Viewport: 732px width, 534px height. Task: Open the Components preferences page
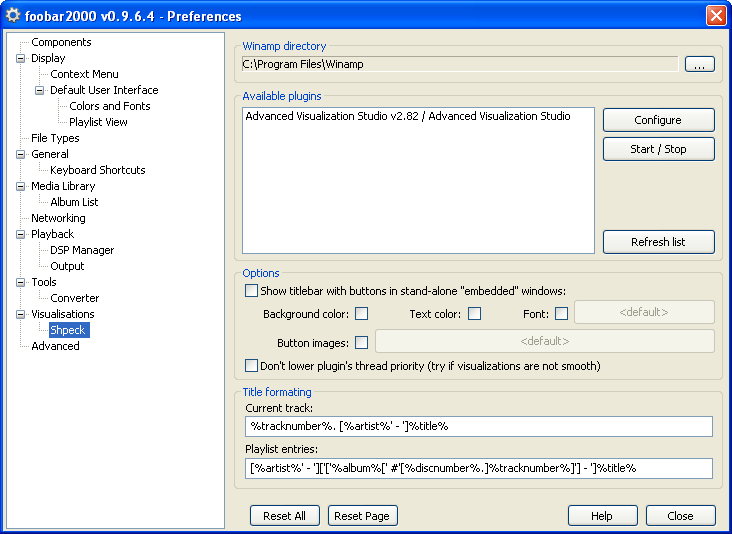61,42
